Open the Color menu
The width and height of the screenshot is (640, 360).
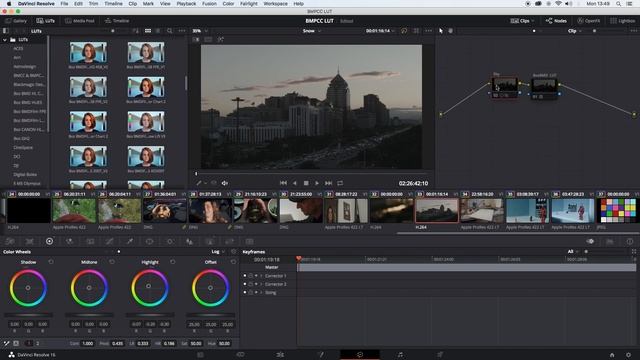[228, 4]
